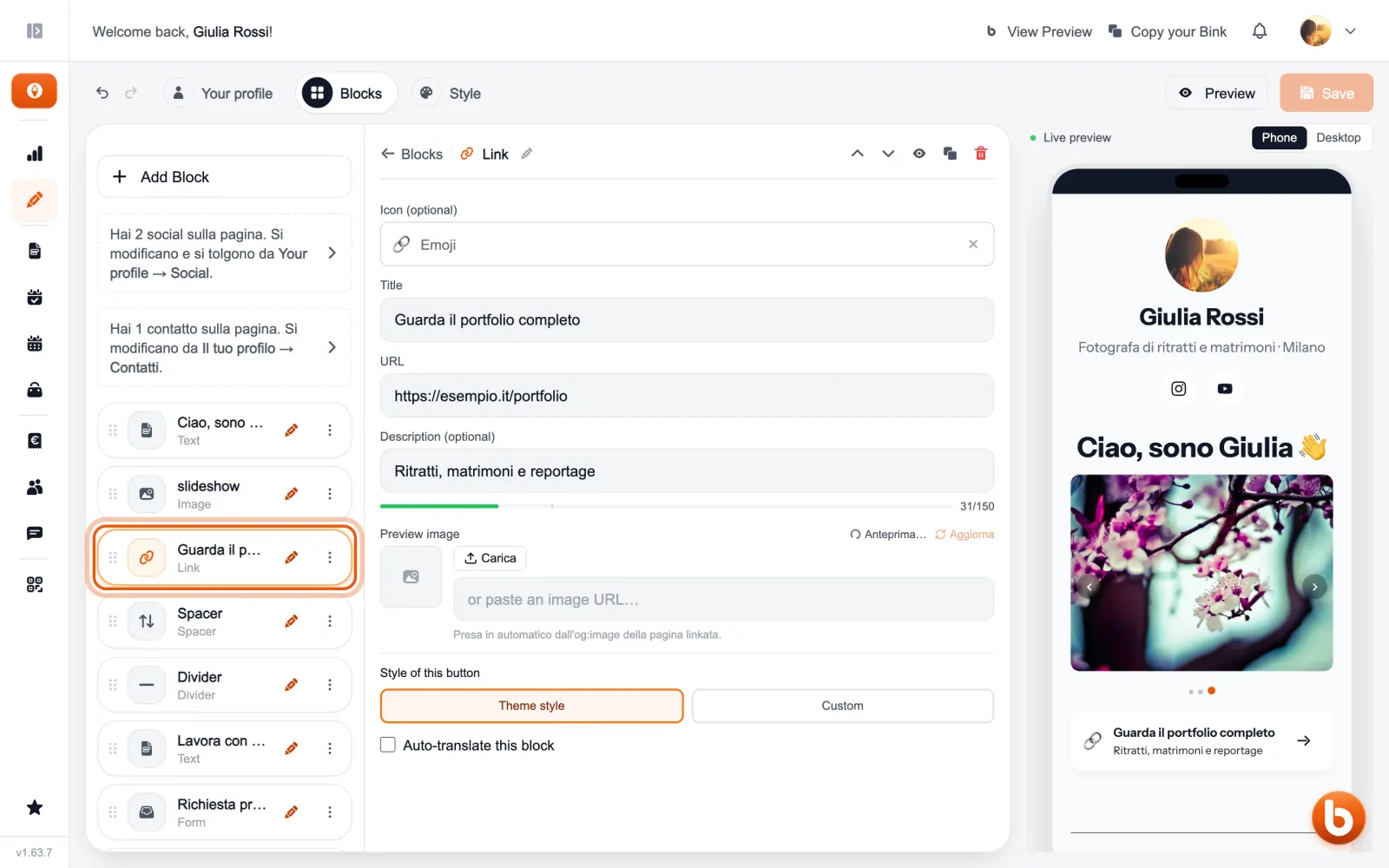Move Link block down
Image resolution: width=1389 pixels, height=868 pixels.
(x=888, y=154)
